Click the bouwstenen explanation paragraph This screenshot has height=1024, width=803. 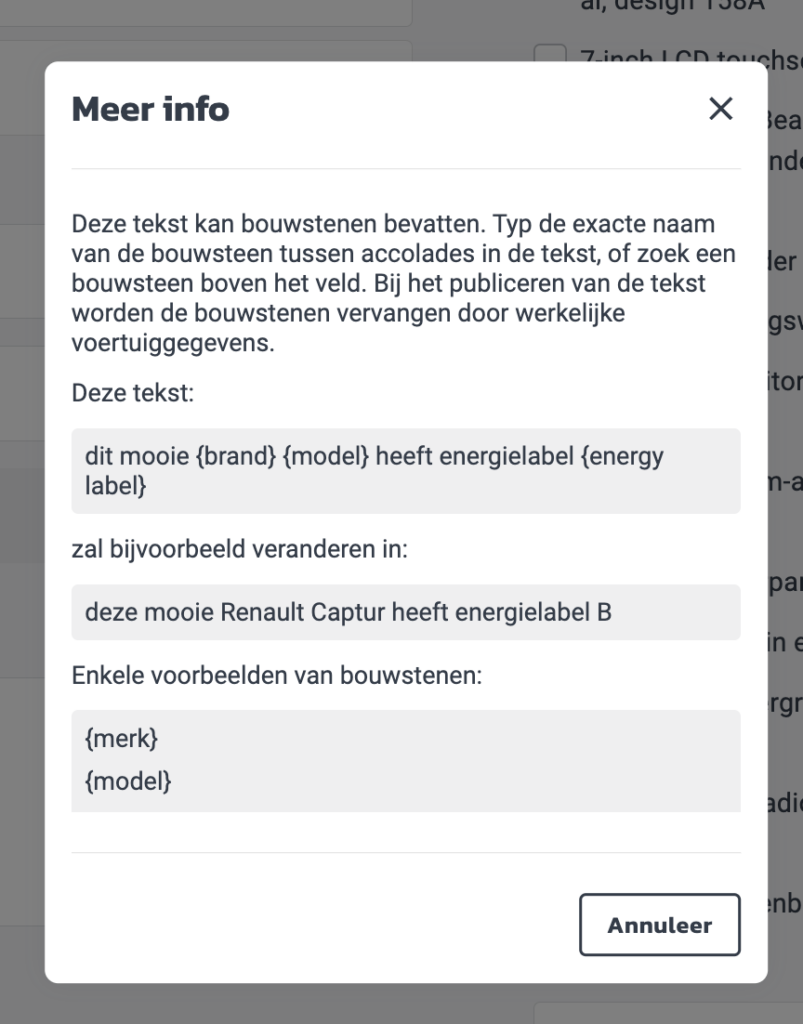click(x=400, y=283)
